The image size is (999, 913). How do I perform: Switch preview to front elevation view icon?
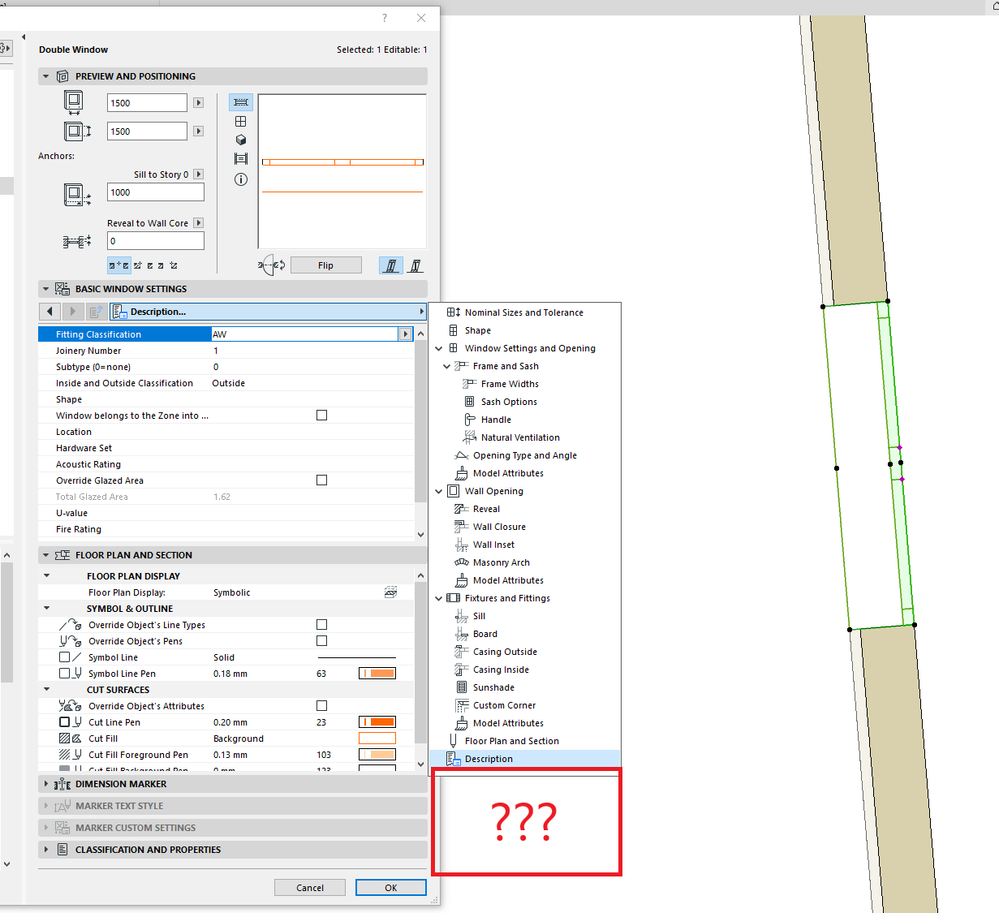241,121
